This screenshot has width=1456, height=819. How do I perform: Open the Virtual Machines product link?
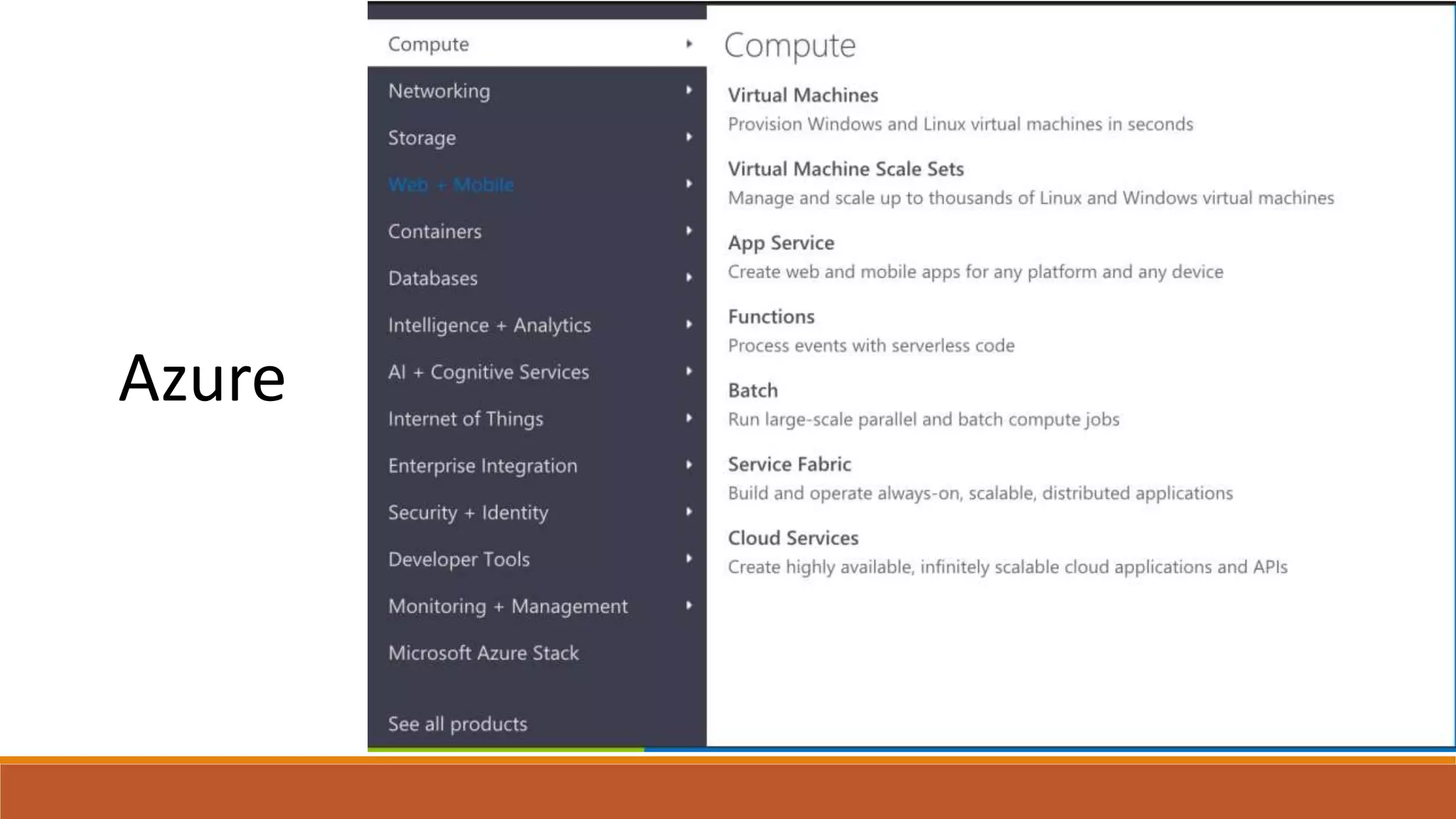point(803,95)
